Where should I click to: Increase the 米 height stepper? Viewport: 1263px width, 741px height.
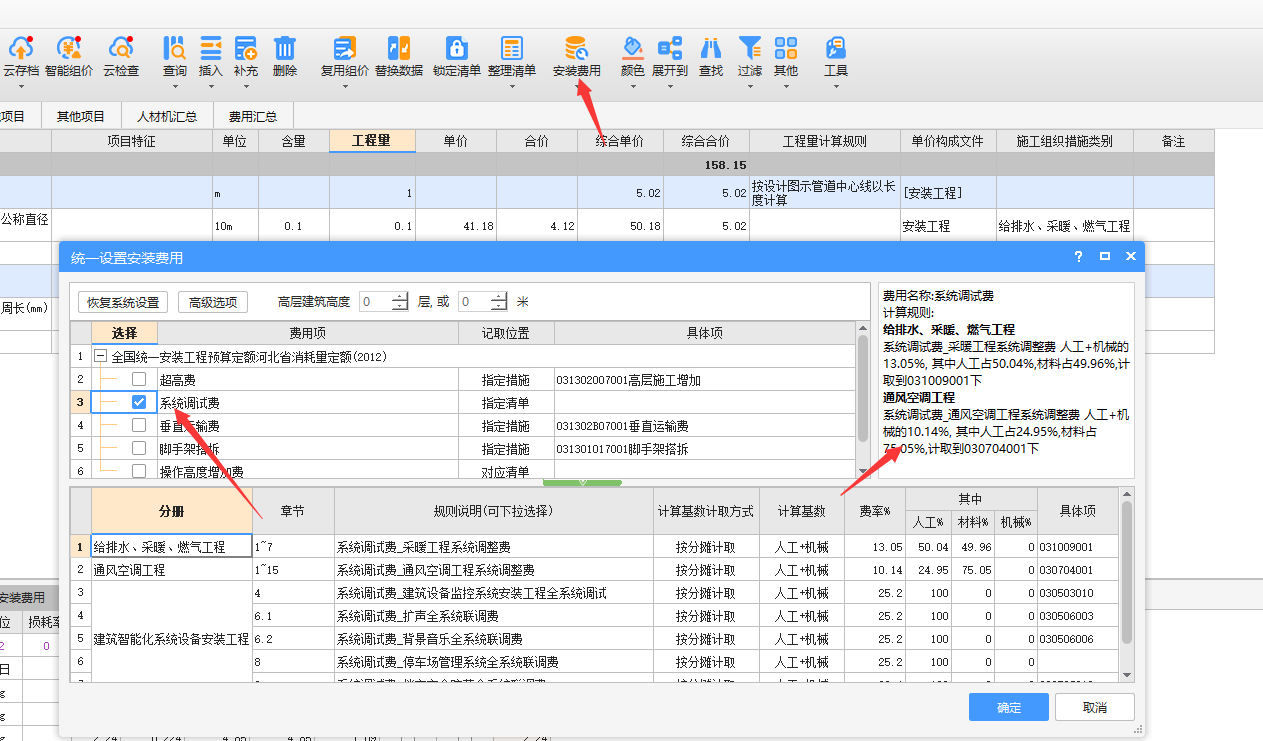coord(498,297)
